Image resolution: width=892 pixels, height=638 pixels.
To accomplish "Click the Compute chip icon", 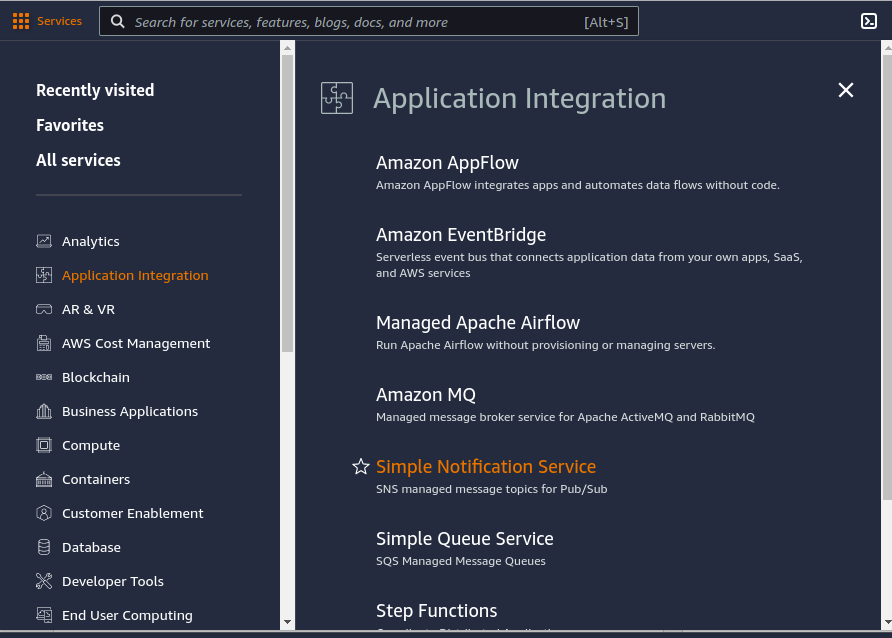I will [44, 445].
